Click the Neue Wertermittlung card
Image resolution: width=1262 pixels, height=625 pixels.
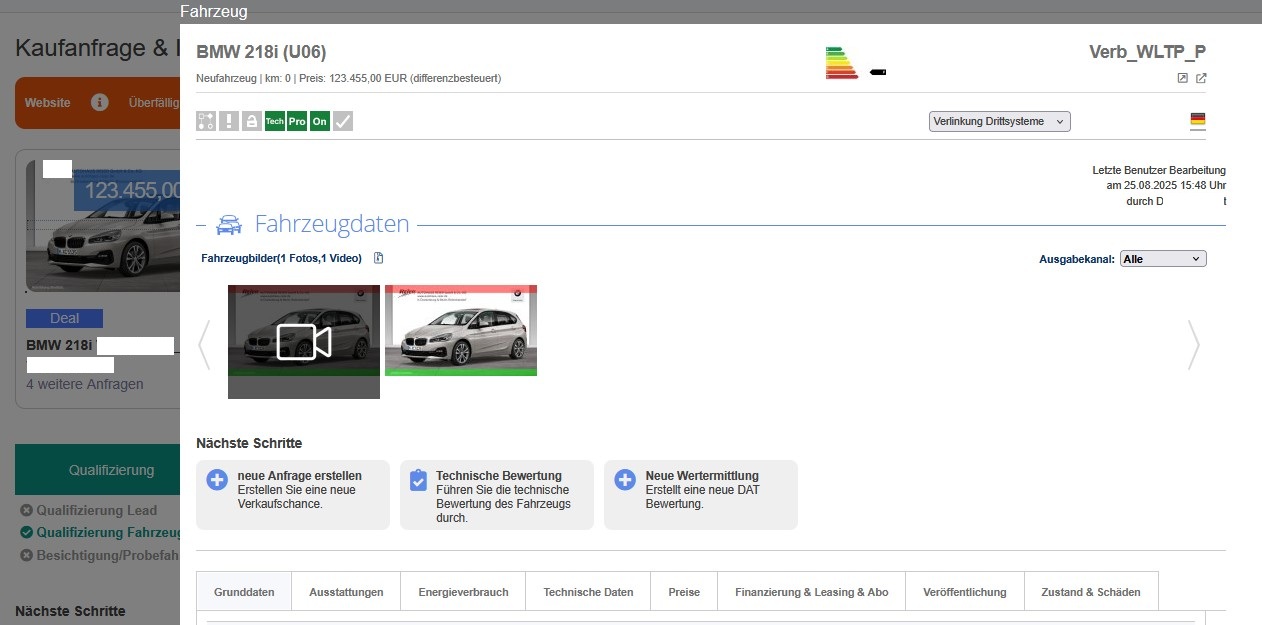pos(701,494)
